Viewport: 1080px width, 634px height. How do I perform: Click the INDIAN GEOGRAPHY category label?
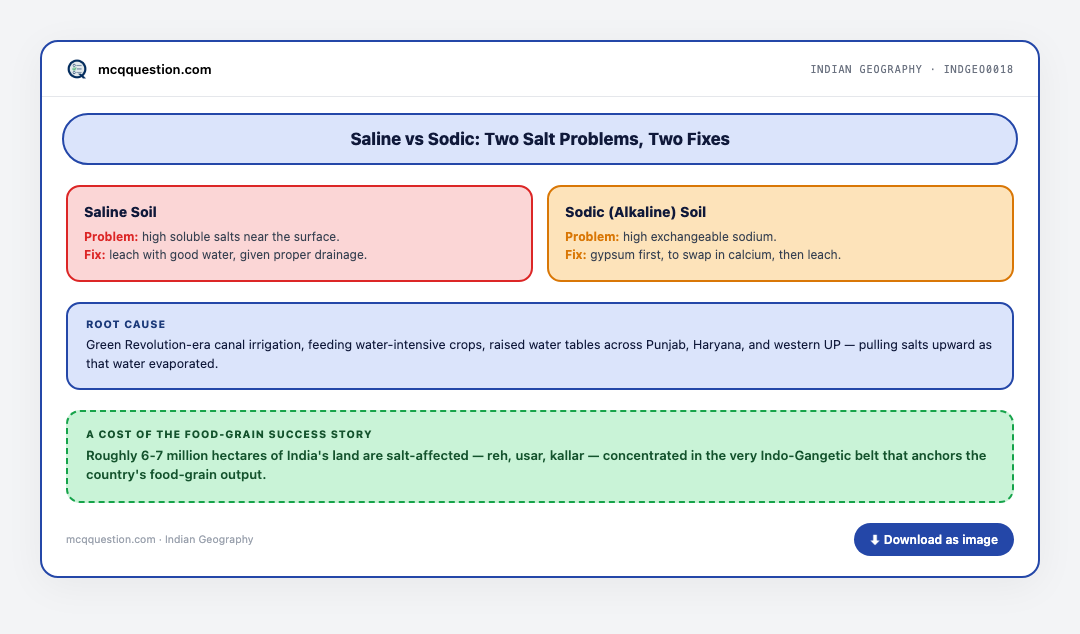866,69
